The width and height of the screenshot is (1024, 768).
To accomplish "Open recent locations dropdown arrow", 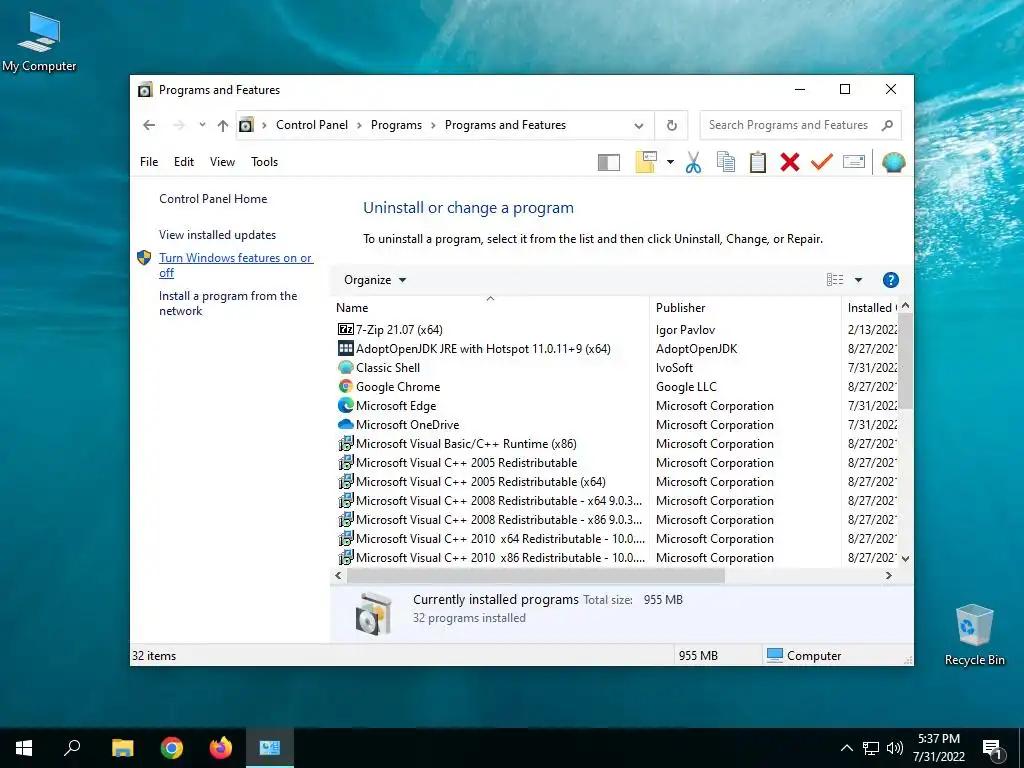I will [x=202, y=125].
